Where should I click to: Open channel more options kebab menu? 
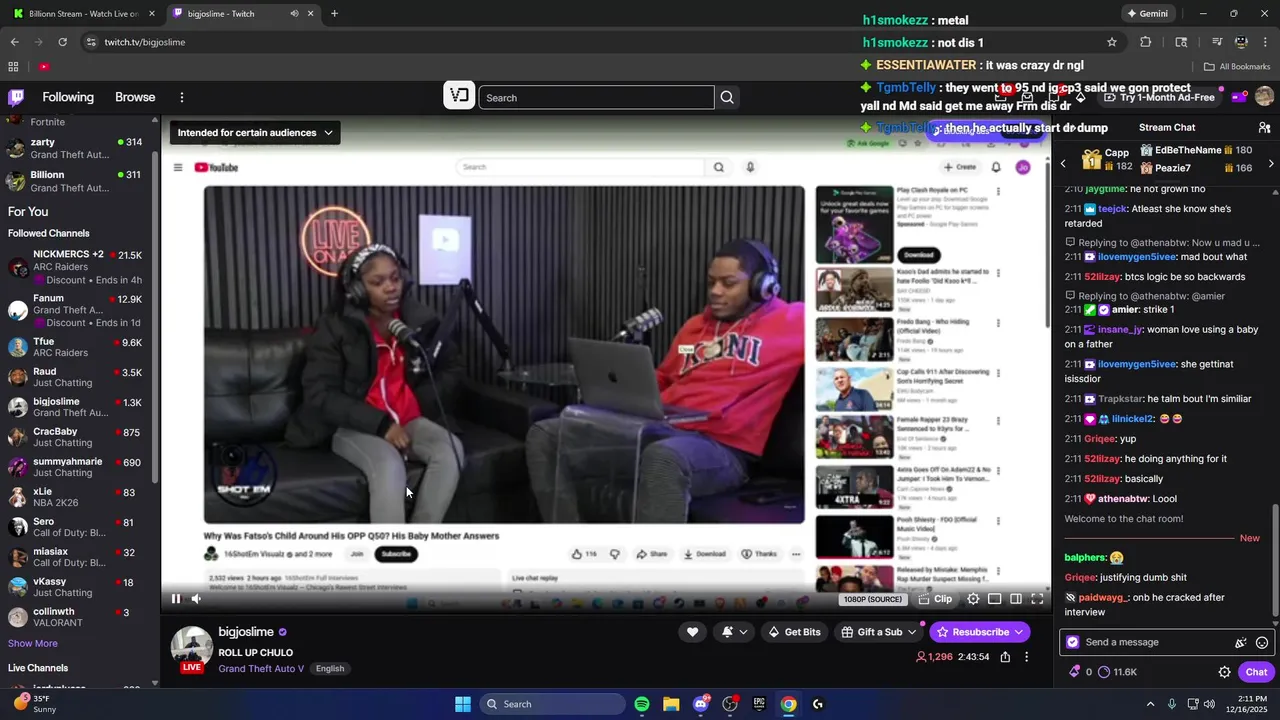(x=1026, y=657)
